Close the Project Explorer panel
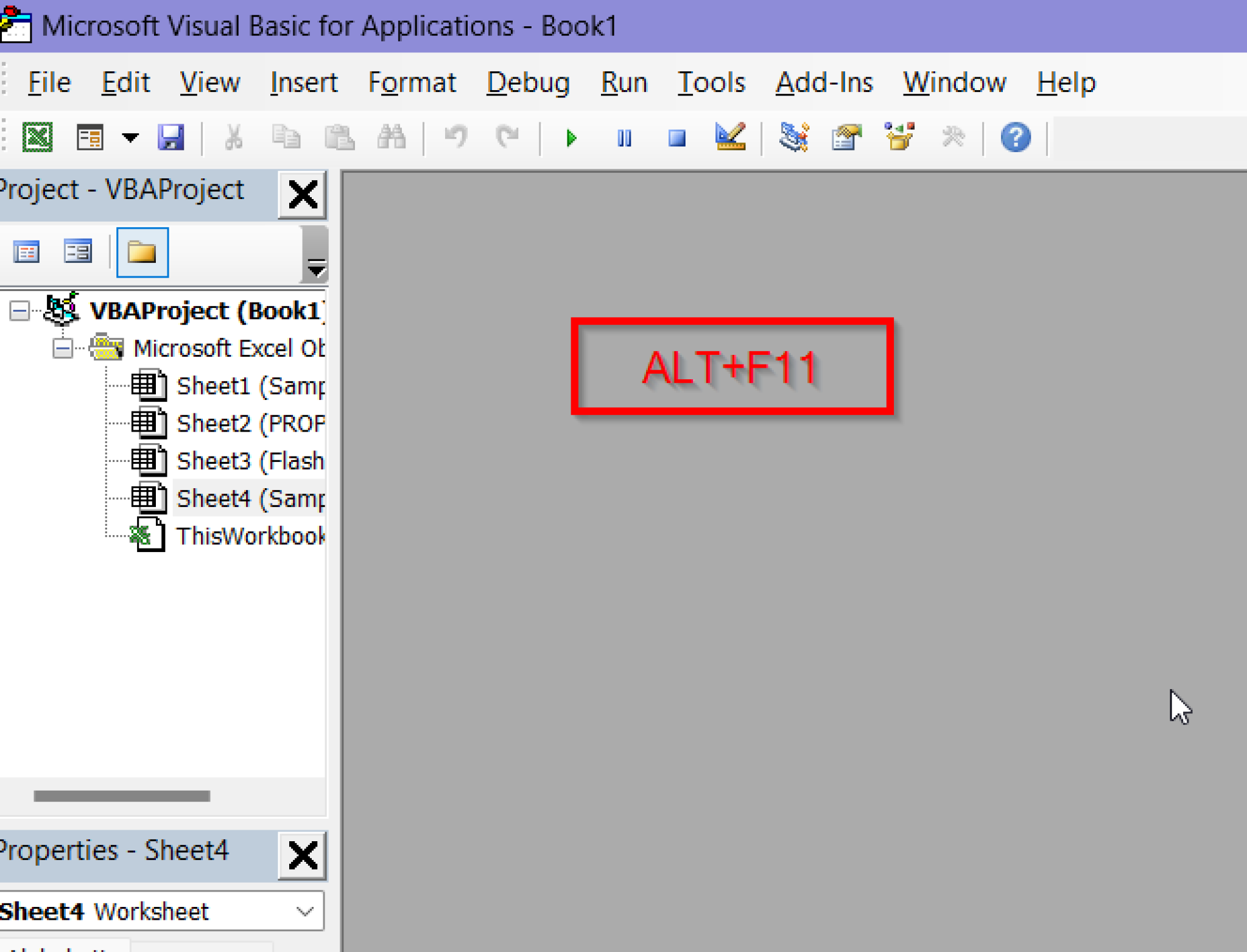Screen dimensions: 1247x952 click(301, 194)
